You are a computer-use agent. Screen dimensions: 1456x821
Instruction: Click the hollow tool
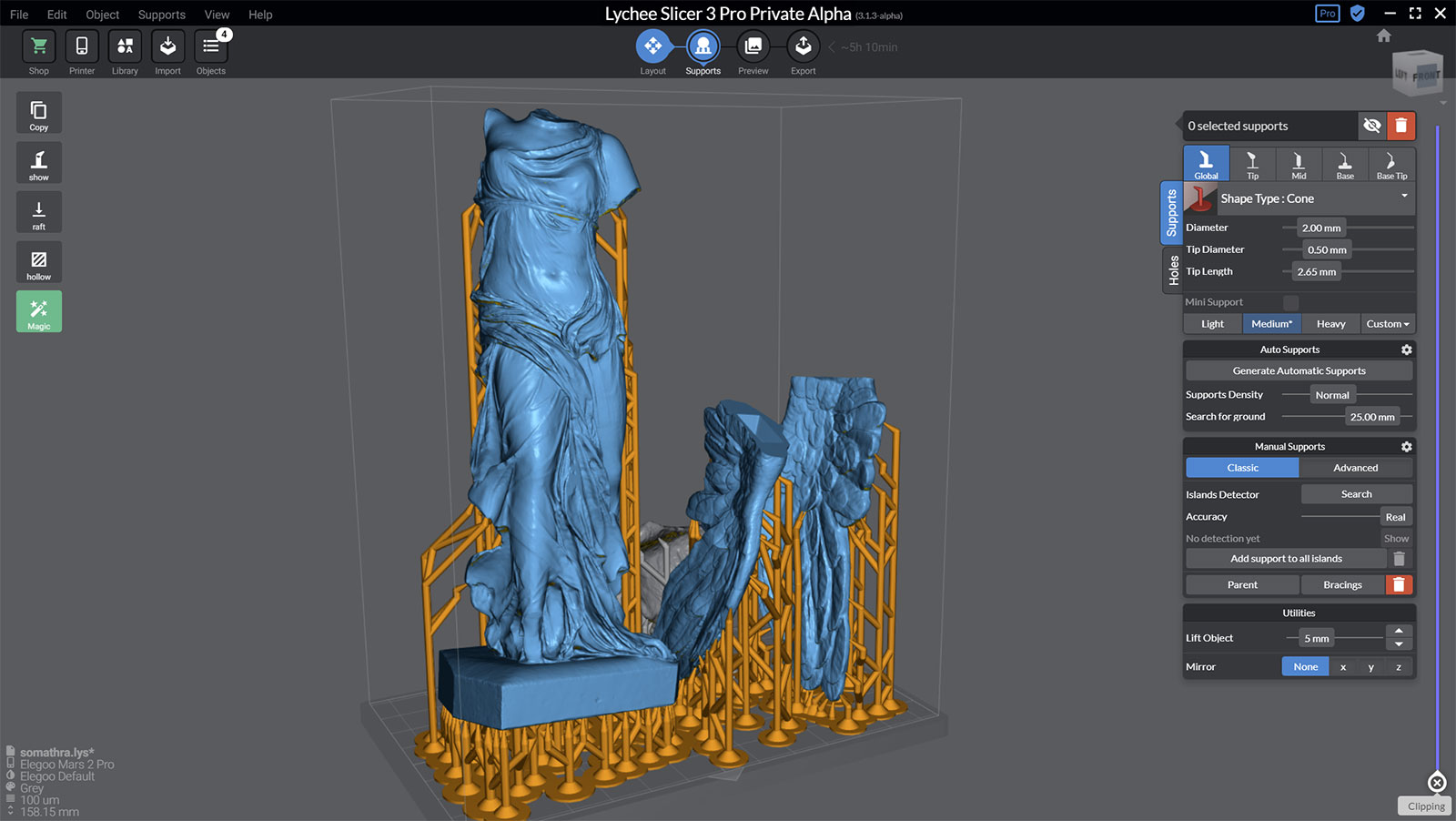tap(39, 262)
